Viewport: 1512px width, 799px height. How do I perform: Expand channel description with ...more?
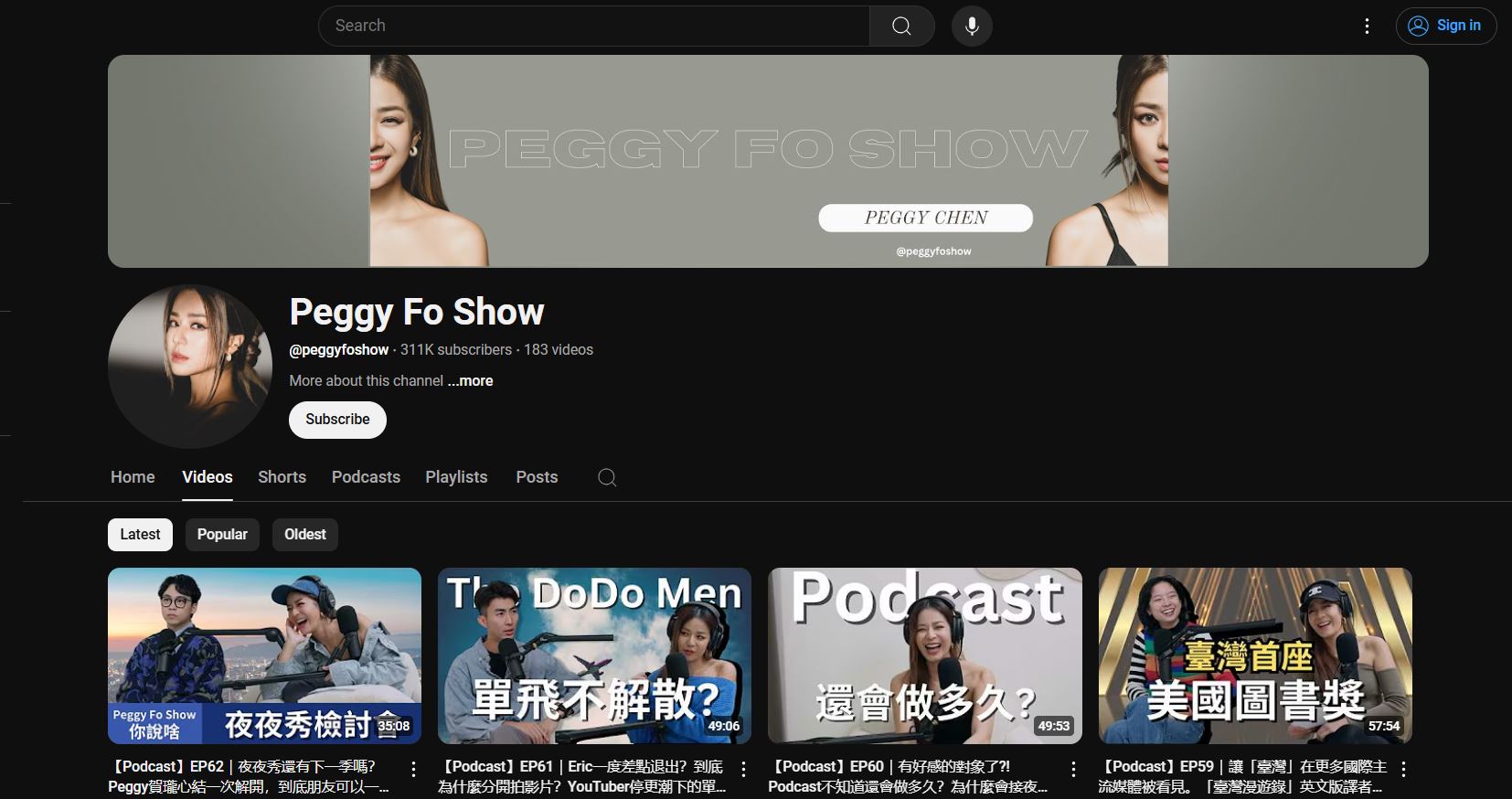[x=471, y=380]
